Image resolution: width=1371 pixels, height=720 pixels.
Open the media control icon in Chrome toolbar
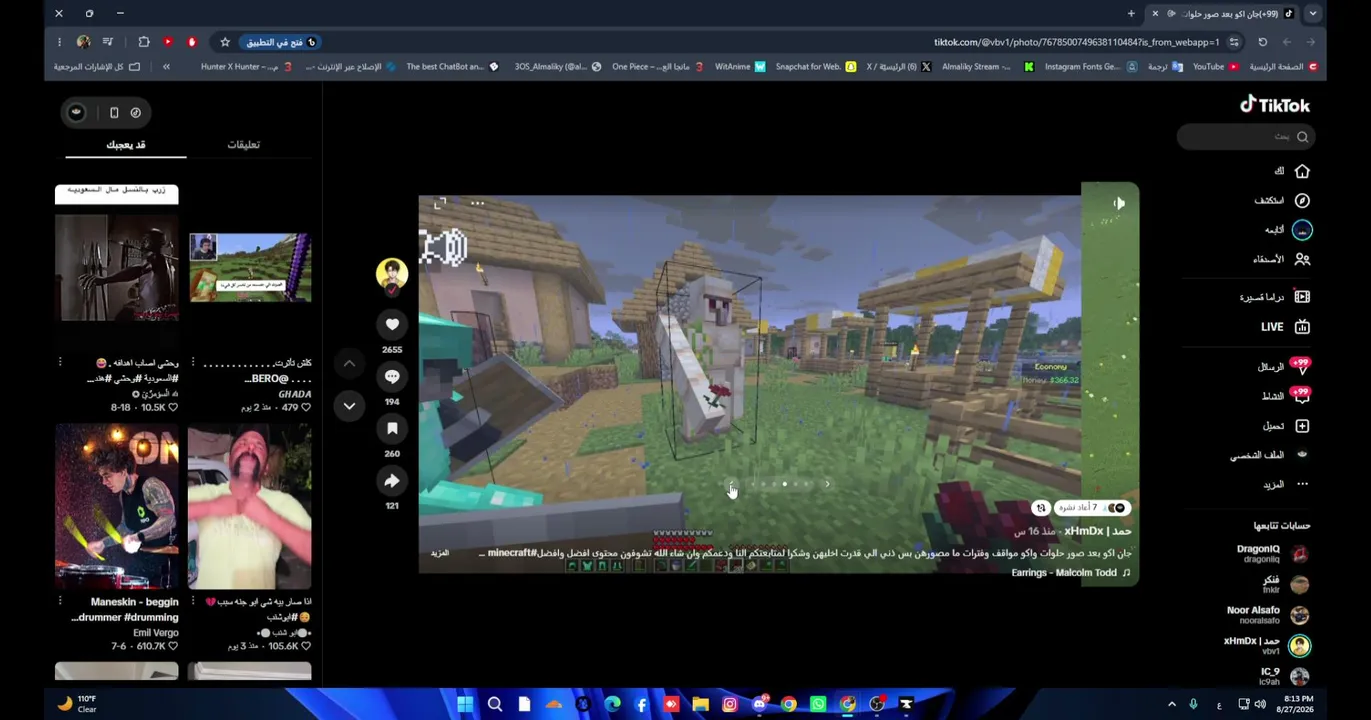108,42
